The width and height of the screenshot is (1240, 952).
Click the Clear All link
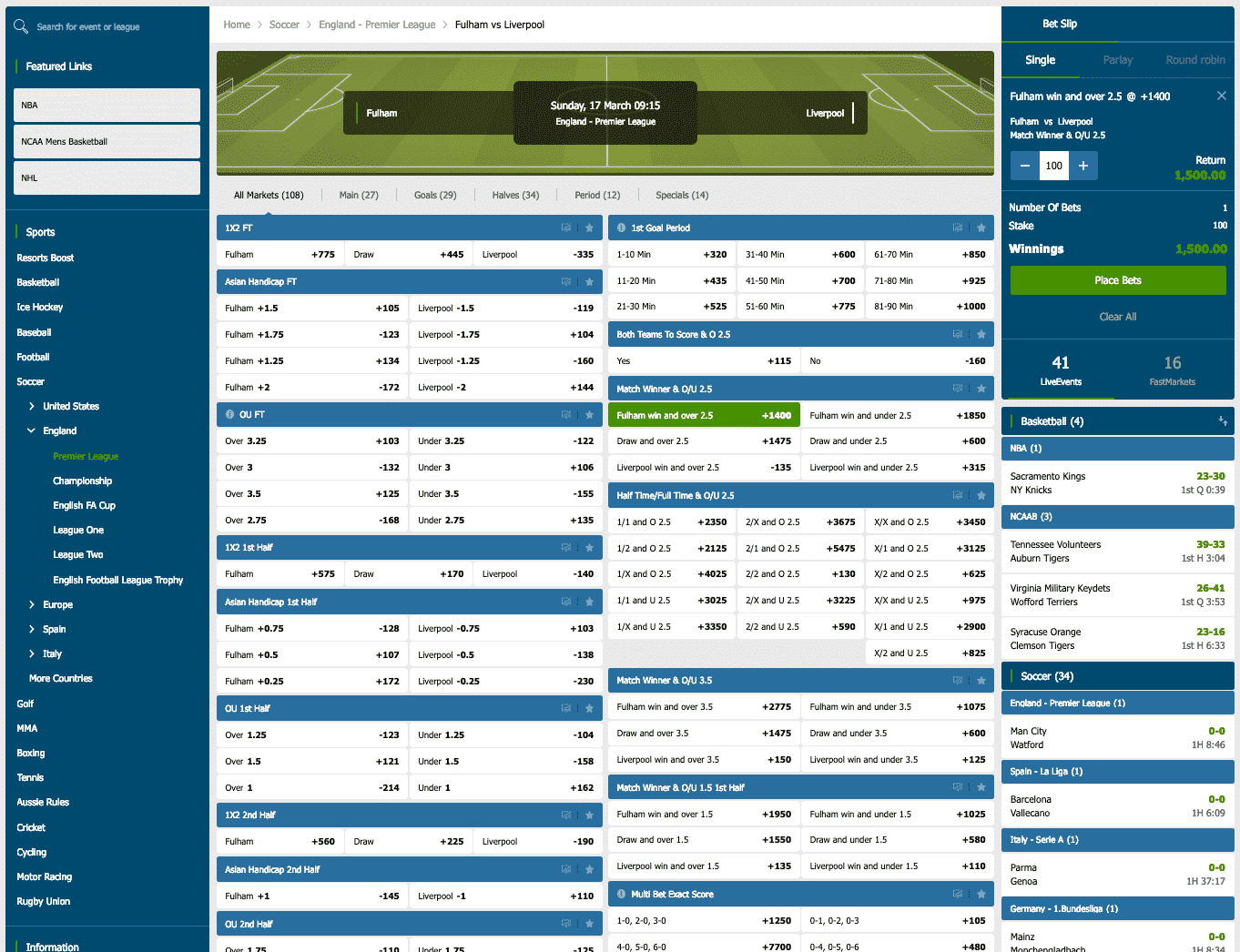(1117, 317)
